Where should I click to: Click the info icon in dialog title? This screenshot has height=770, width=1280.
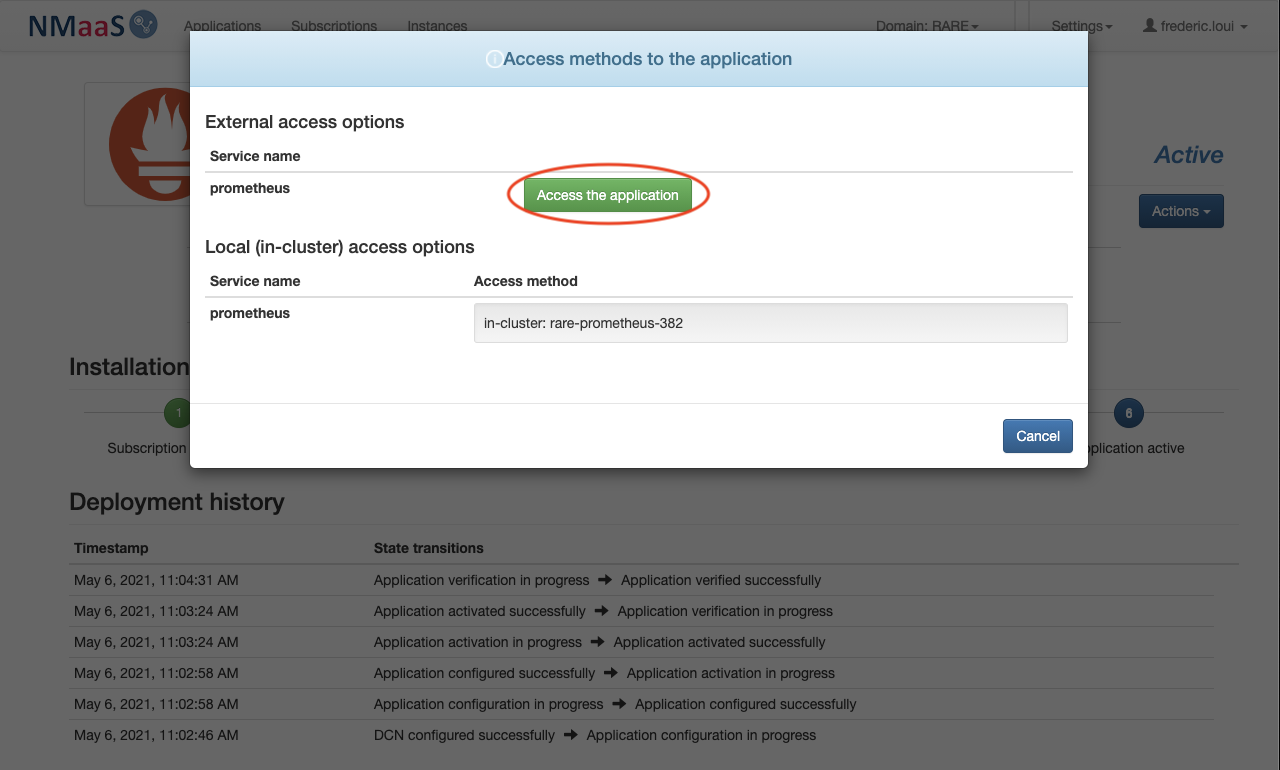click(x=493, y=60)
